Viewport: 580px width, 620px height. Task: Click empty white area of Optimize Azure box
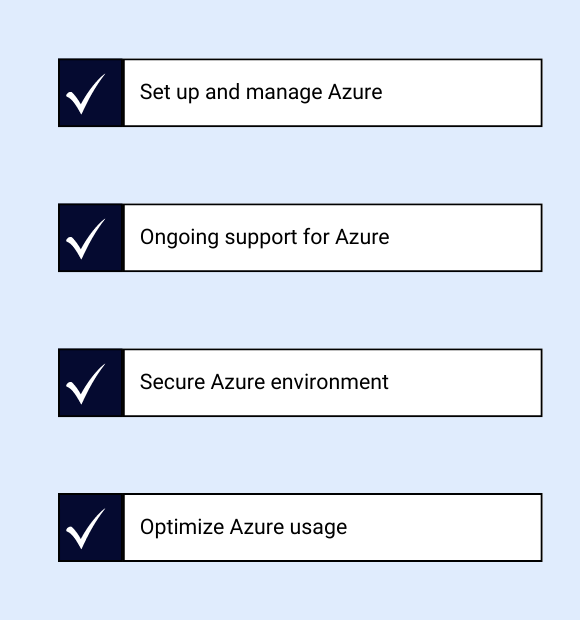(445, 527)
